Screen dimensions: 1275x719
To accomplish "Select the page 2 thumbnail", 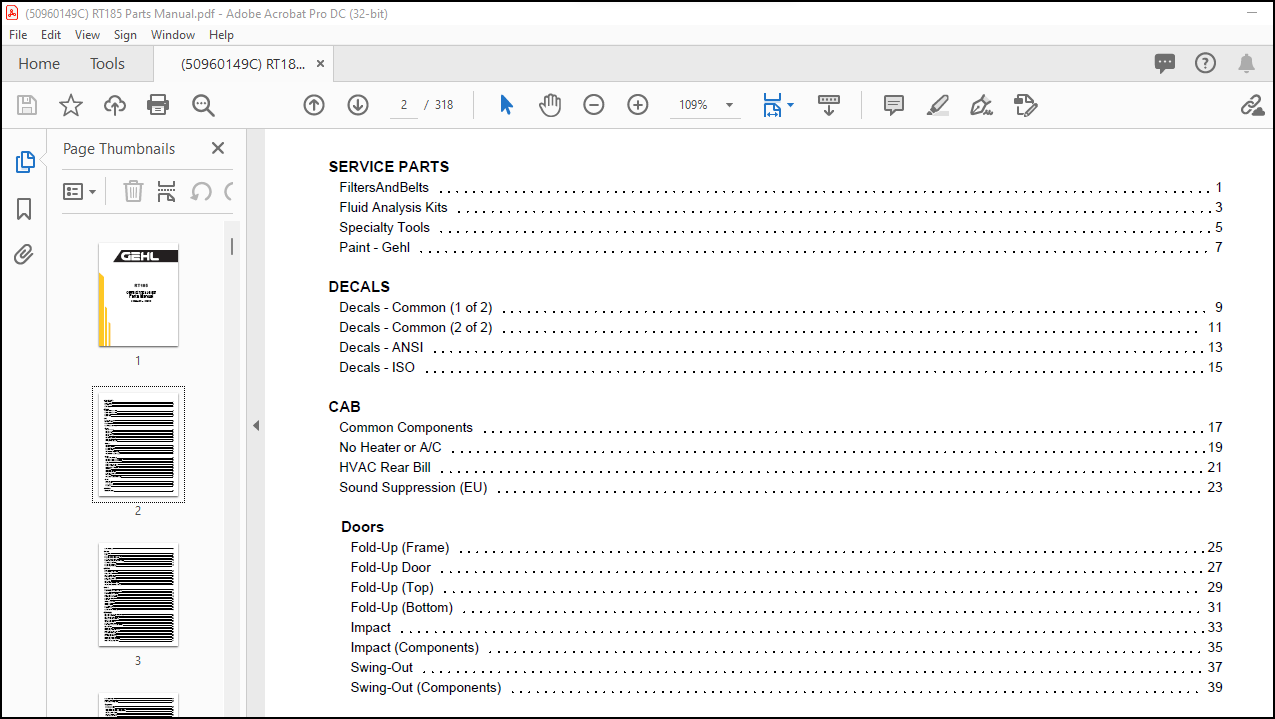I will [x=138, y=443].
